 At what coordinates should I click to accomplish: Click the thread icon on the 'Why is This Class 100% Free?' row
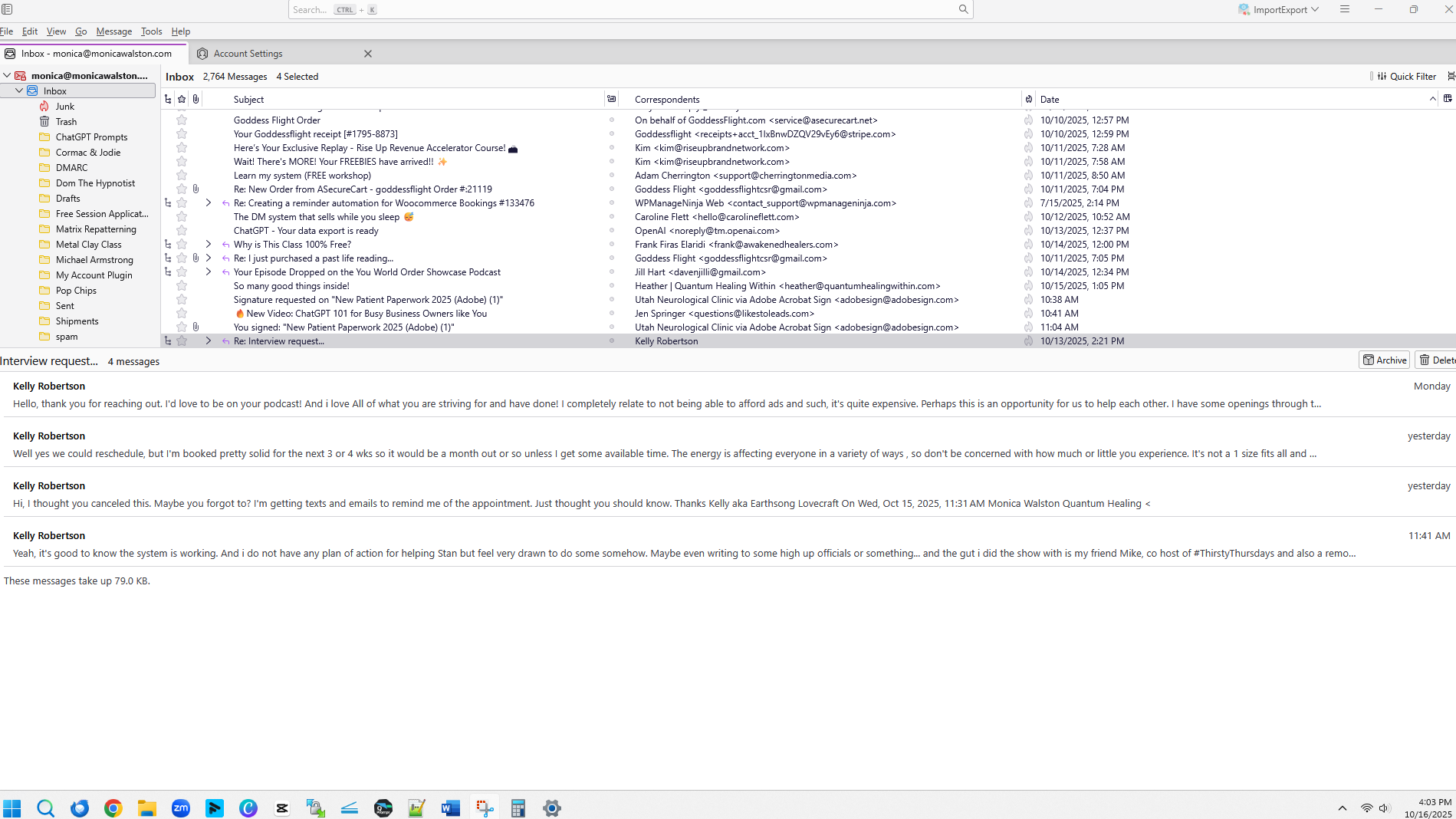click(168, 244)
